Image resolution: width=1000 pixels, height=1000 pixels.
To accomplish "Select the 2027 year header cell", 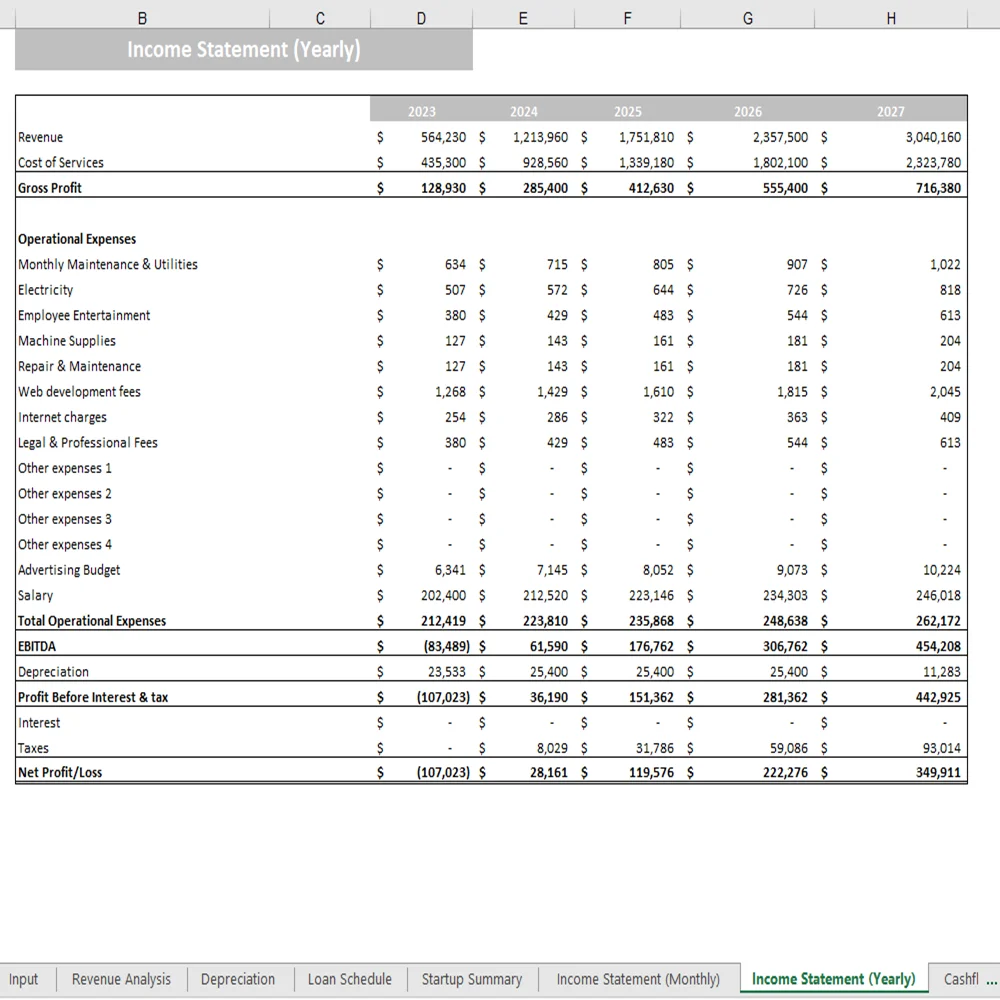I will click(890, 111).
